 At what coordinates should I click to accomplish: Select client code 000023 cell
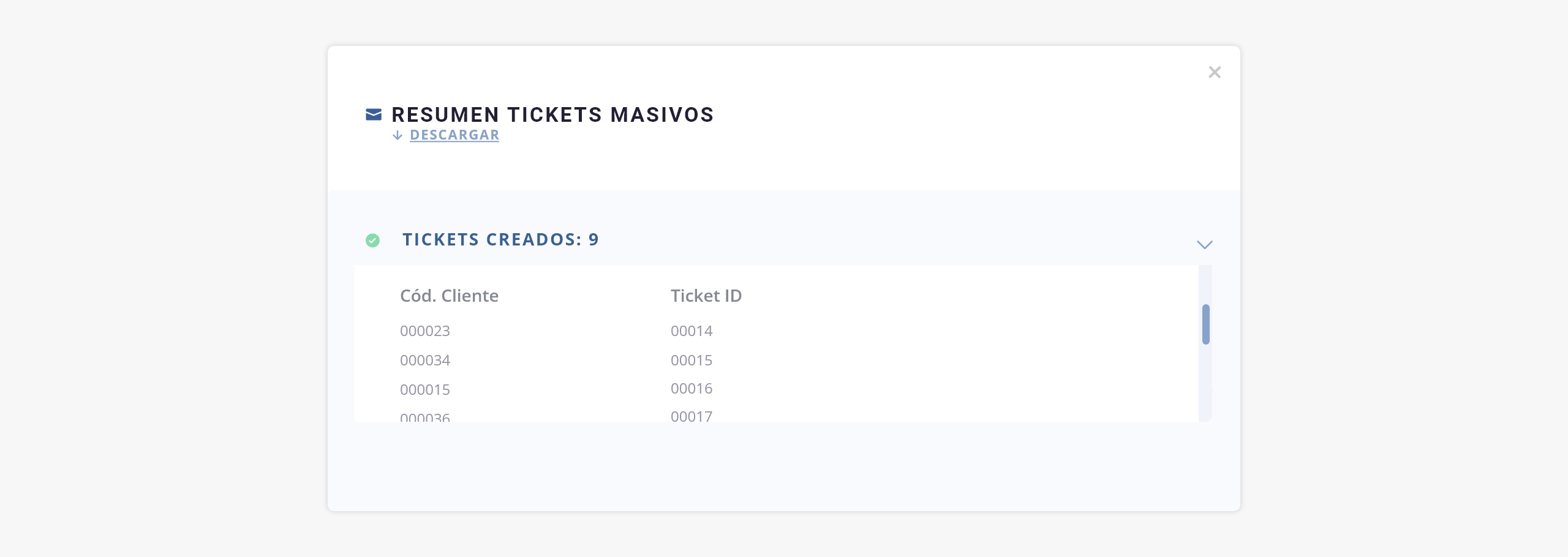click(425, 331)
